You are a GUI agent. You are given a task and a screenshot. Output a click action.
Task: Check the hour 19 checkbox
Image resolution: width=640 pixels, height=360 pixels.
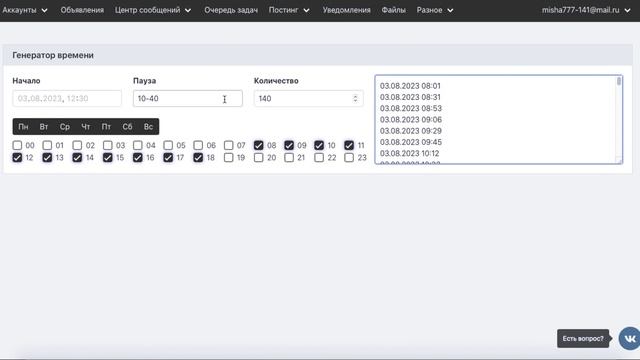pyautogui.click(x=229, y=158)
